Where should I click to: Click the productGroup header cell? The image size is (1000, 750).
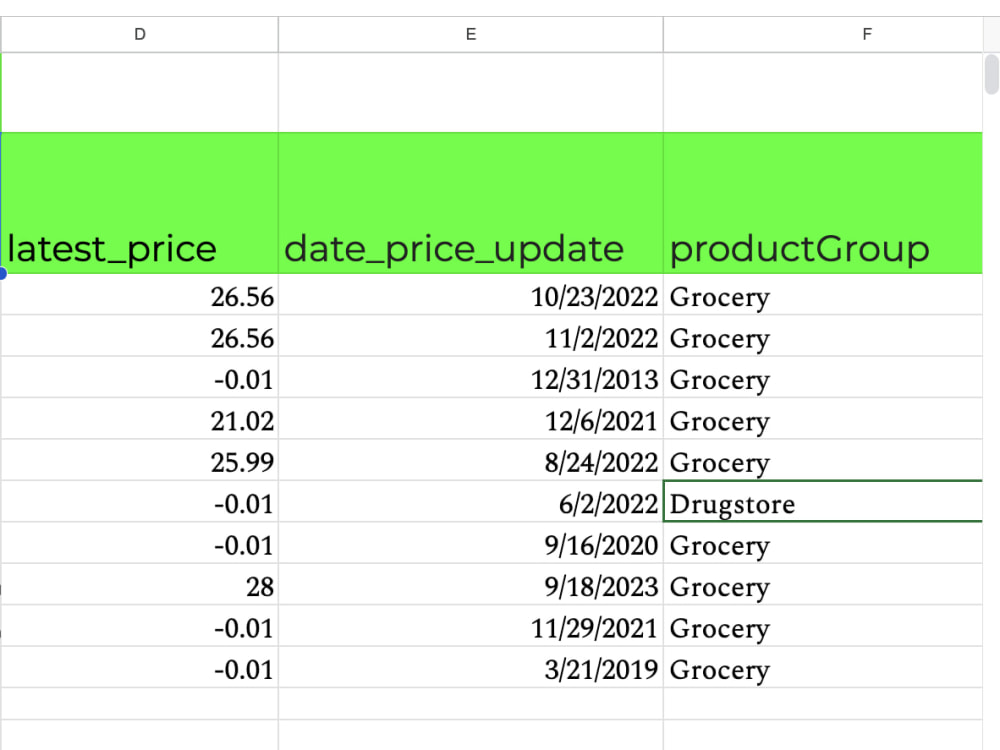(823, 203)
